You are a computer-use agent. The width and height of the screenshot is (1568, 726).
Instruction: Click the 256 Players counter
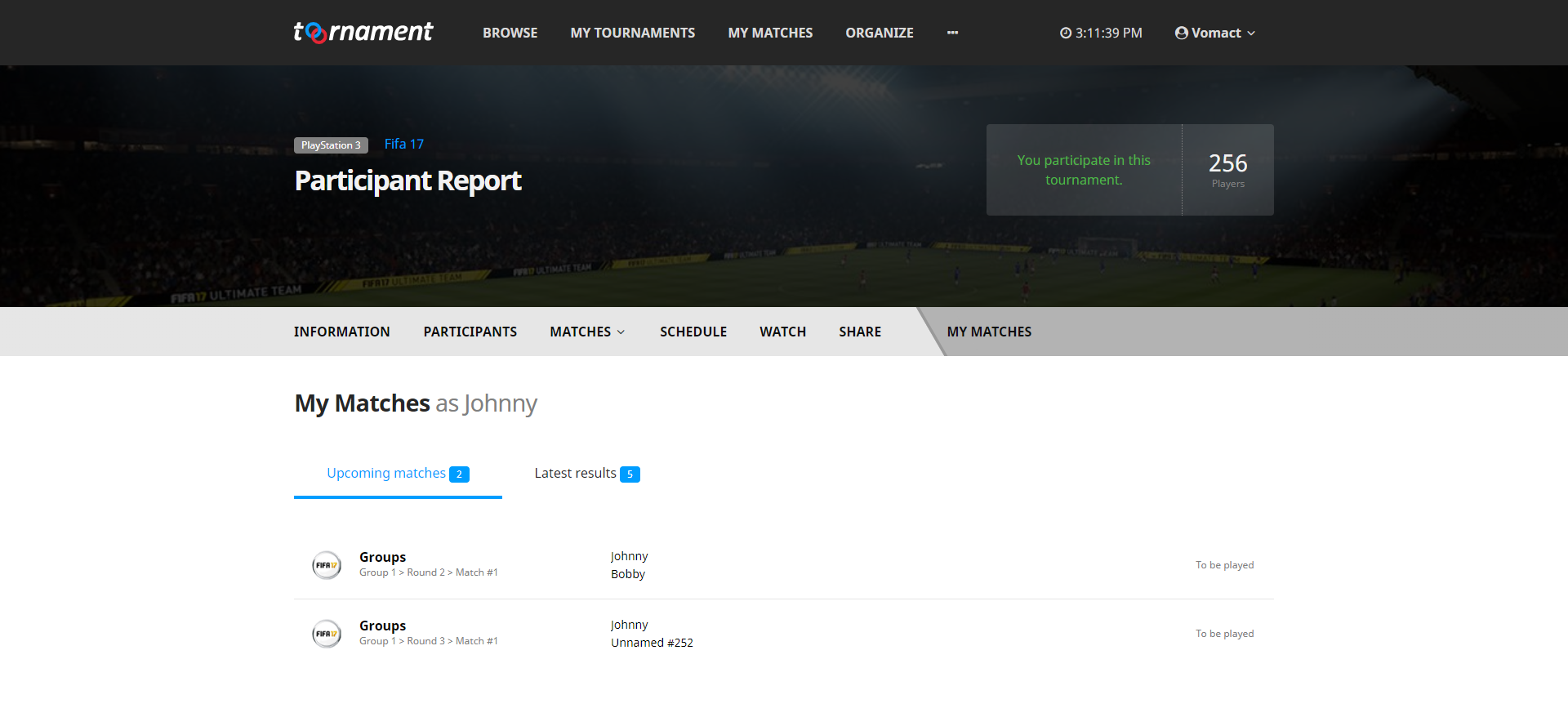tap(1228, 170)
